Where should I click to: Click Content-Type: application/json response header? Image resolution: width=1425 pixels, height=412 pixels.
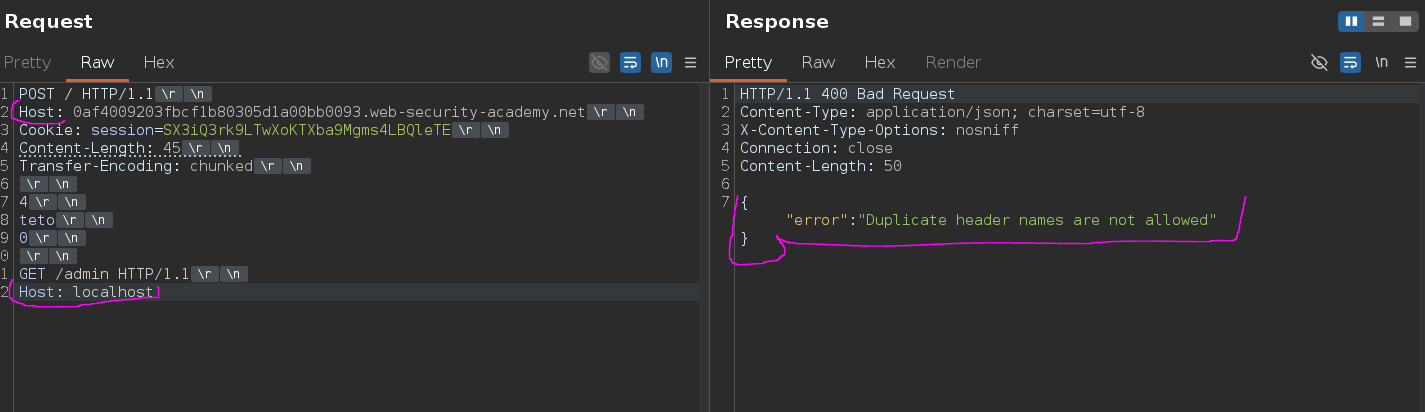(942, 112)
